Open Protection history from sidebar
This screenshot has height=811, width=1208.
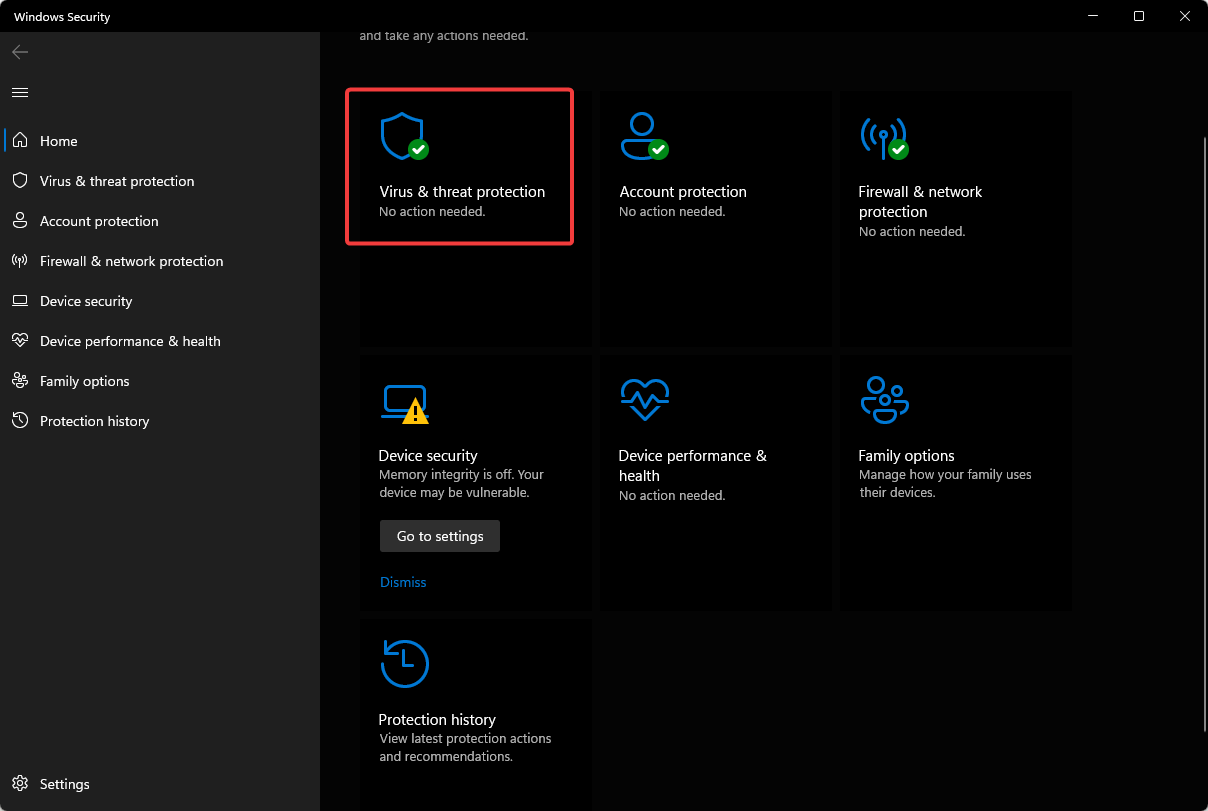click(x=160, y=421)
